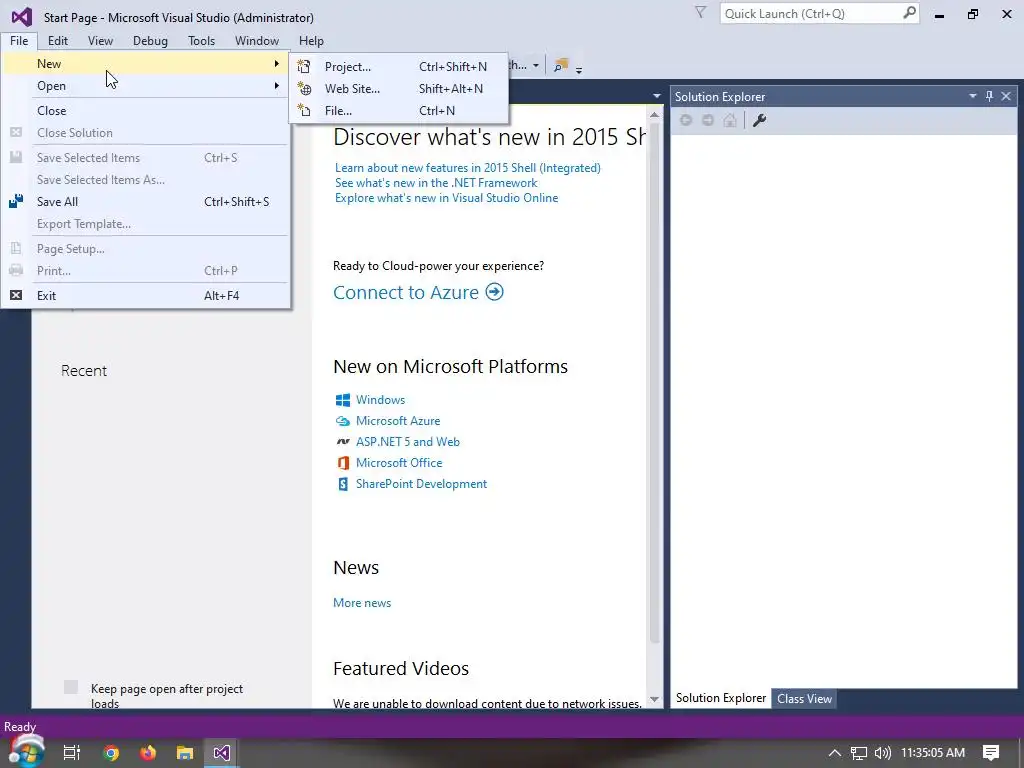
Task: Expand the New submenu arrow
Action: tap(277, 63)
